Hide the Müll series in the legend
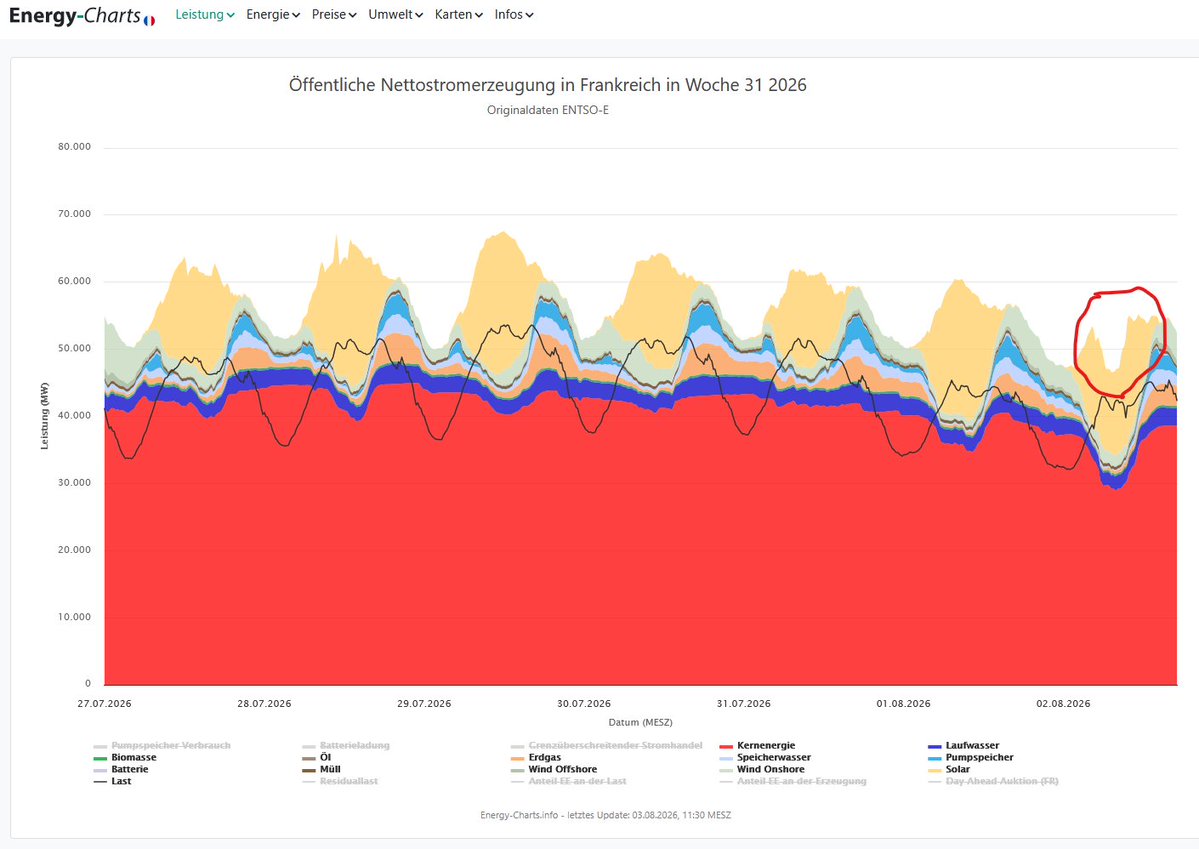The image size is (1199, 849). [321, 769]
